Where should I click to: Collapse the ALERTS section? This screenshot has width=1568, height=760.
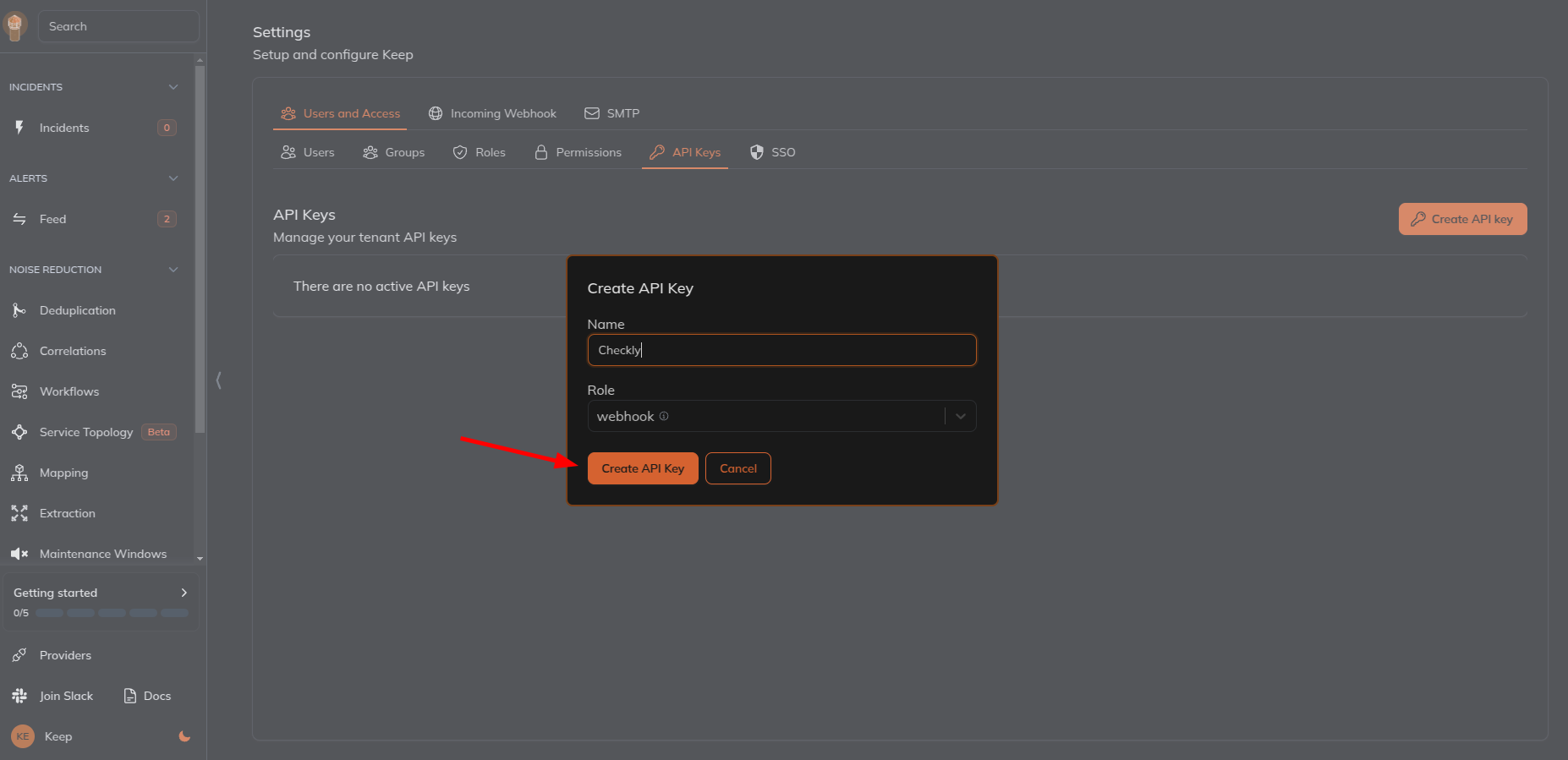tap(173, 178)
